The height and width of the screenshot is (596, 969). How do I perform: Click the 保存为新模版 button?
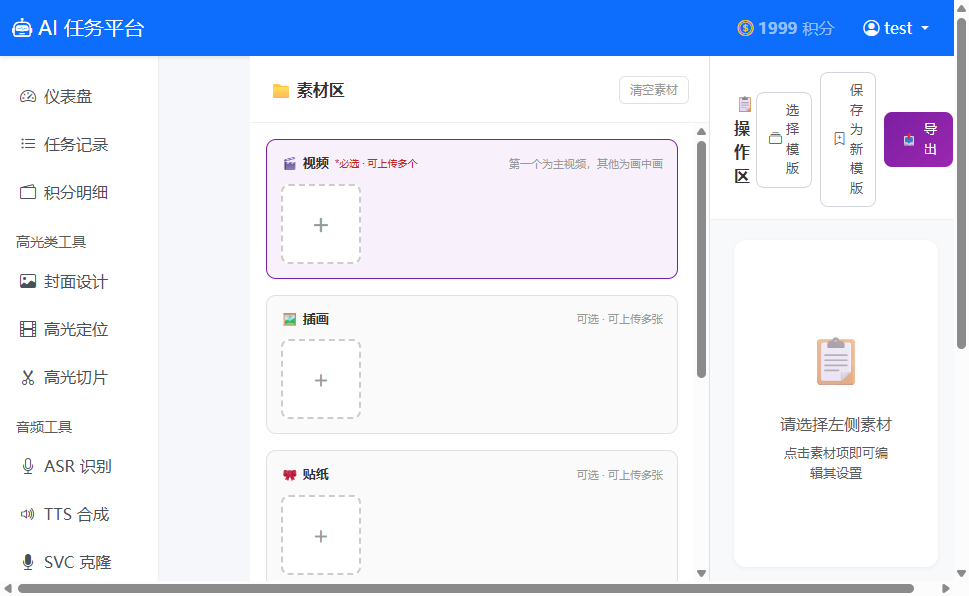click(848, 140)
